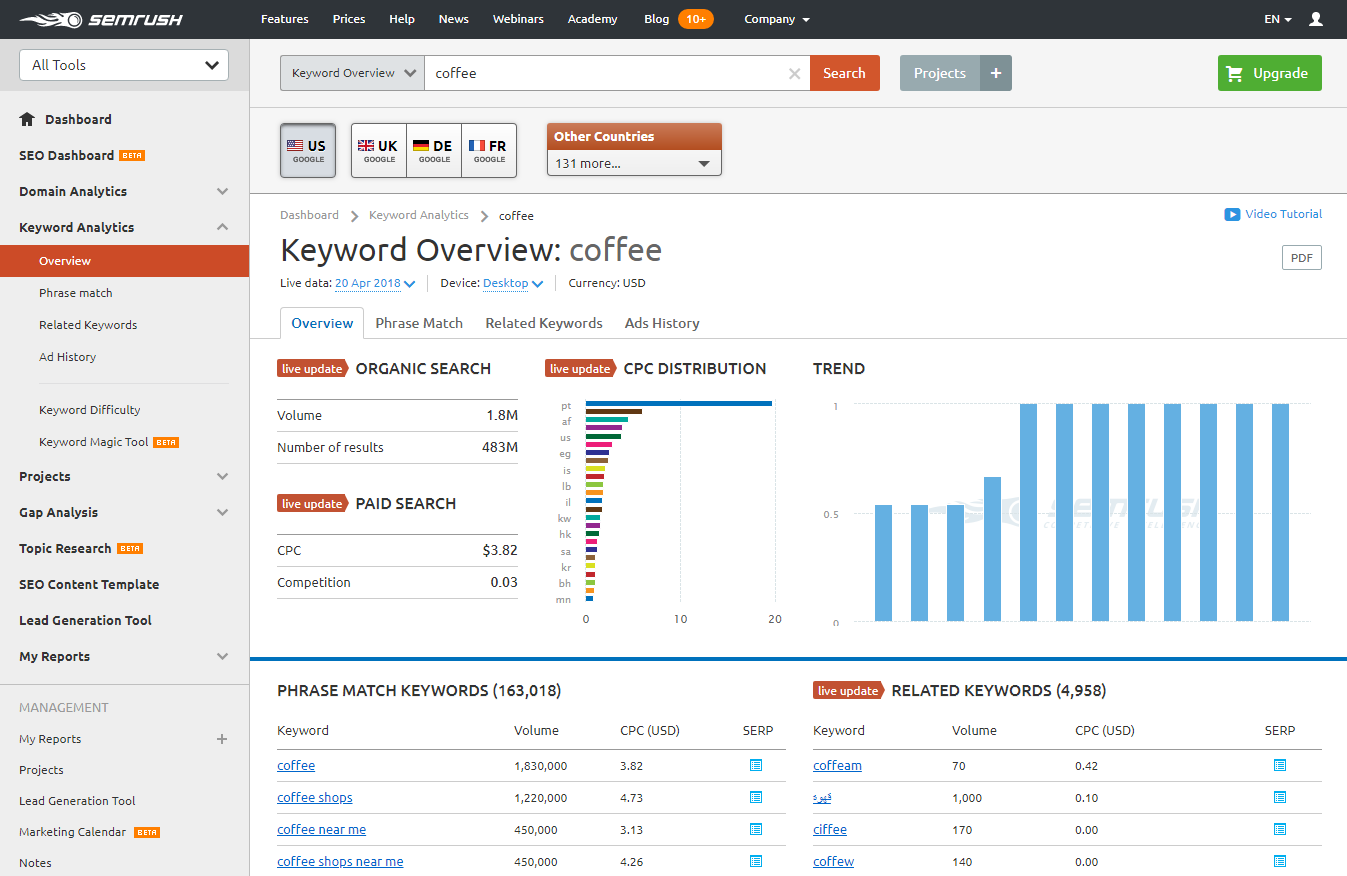Click the Dashboard home icon
Screen dimensions: 1347x876
28,119
